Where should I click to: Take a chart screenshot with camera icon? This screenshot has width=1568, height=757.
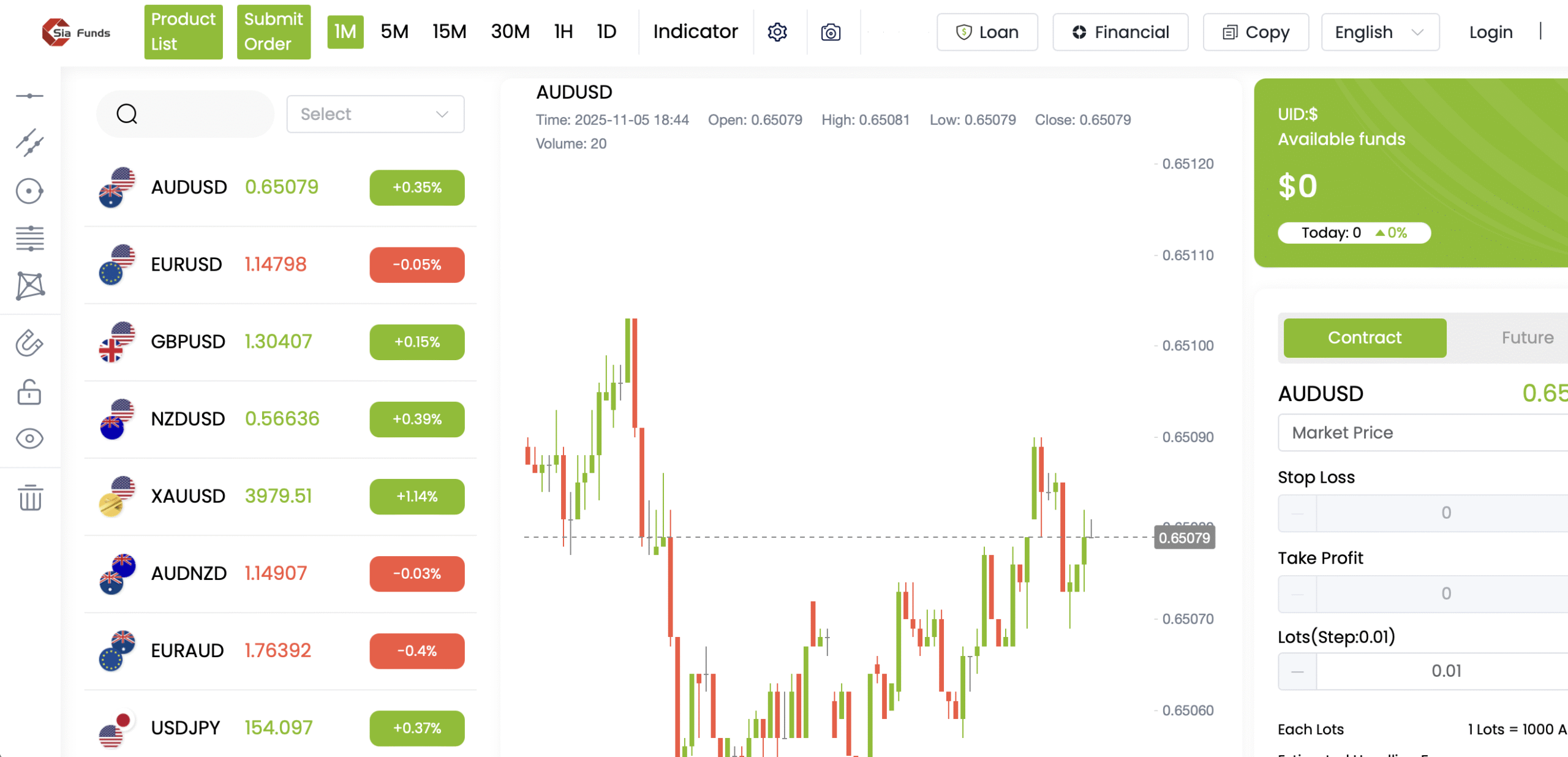click(831, 32)
